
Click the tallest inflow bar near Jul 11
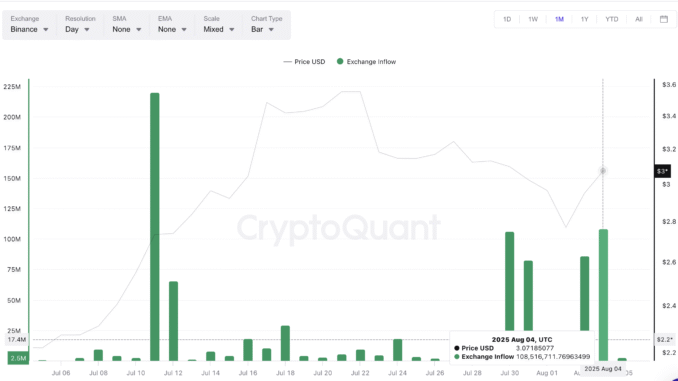[154, 227]
